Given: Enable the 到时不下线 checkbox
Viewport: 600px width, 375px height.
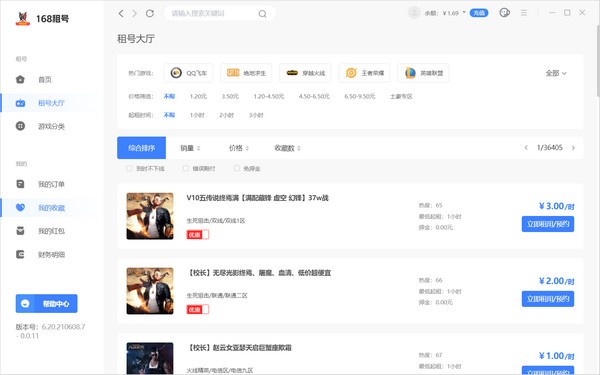Looking at the screenshot, I should 129,168.
